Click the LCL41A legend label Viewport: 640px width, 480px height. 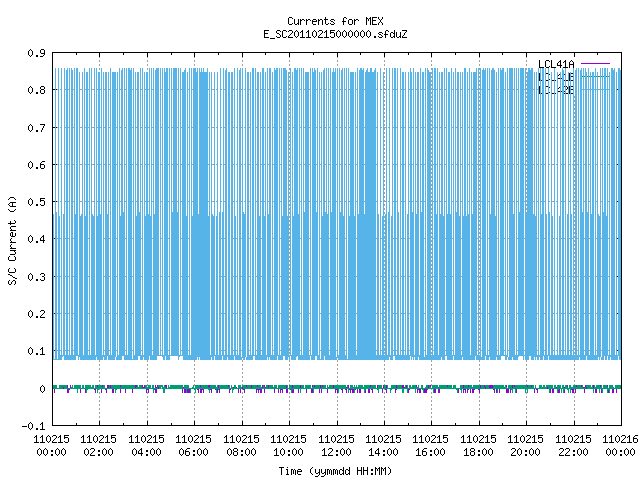click(556, 64)
